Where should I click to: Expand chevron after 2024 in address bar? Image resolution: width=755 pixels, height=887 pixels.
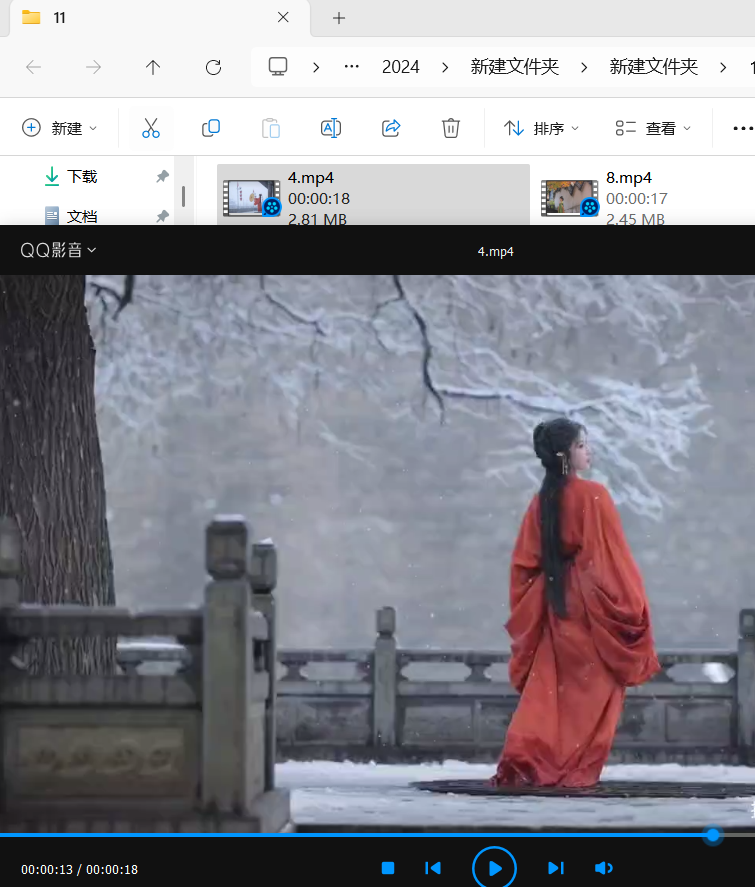pos(445,67)
